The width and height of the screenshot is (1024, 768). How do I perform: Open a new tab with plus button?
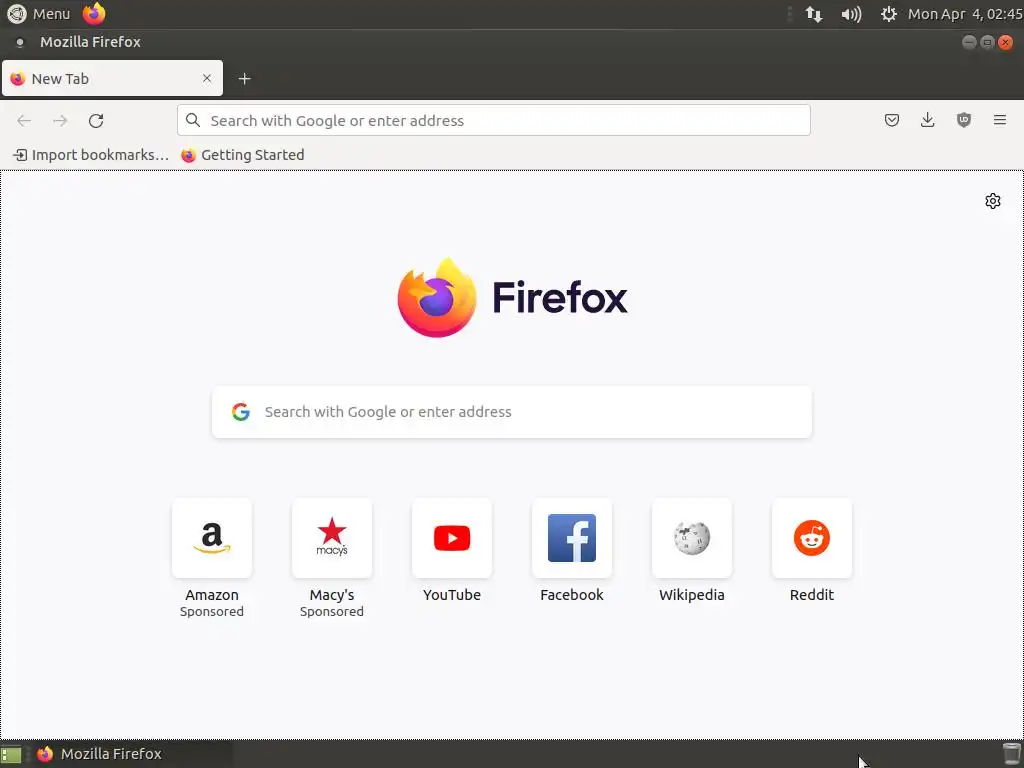tap(244, 78)
